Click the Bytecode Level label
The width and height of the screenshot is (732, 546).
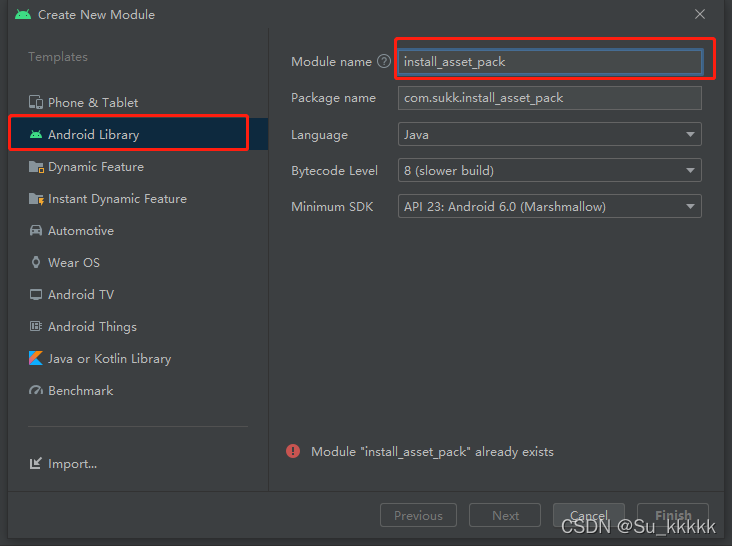pyautogui.click(x=334, y=170)
